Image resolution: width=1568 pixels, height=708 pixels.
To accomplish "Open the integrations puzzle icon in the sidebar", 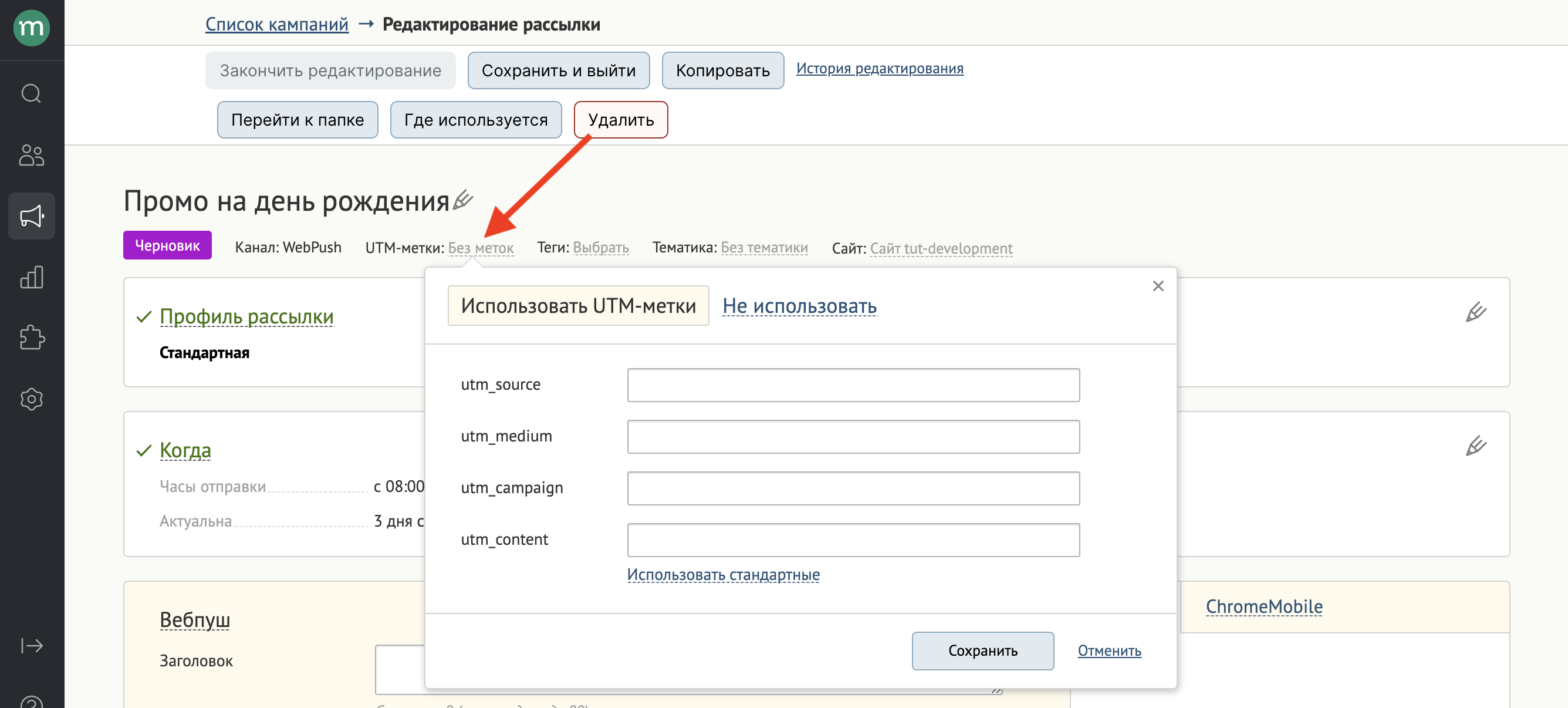I will click(x=32, y=338).
